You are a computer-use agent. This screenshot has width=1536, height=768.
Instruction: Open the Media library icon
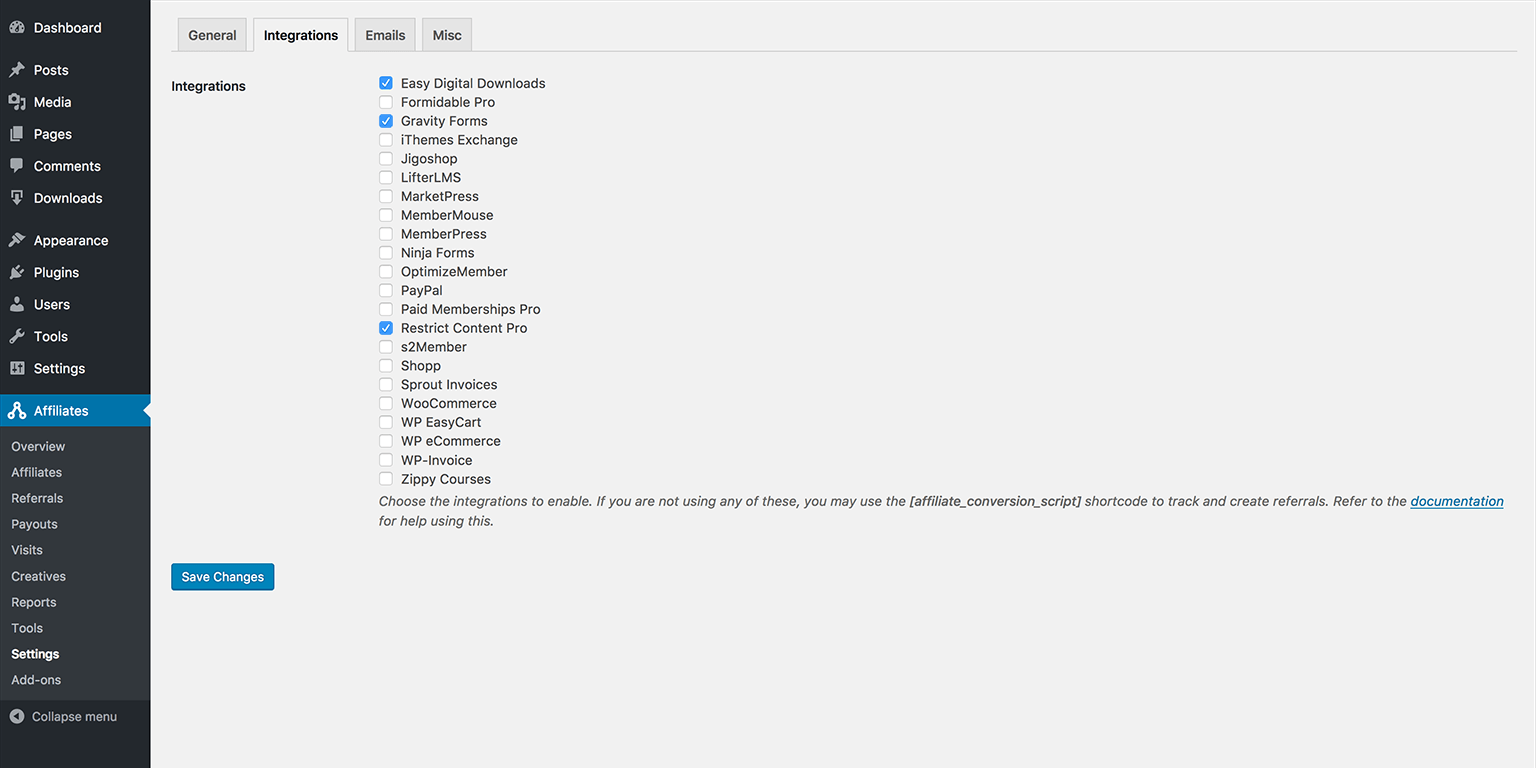coord(17,102)
